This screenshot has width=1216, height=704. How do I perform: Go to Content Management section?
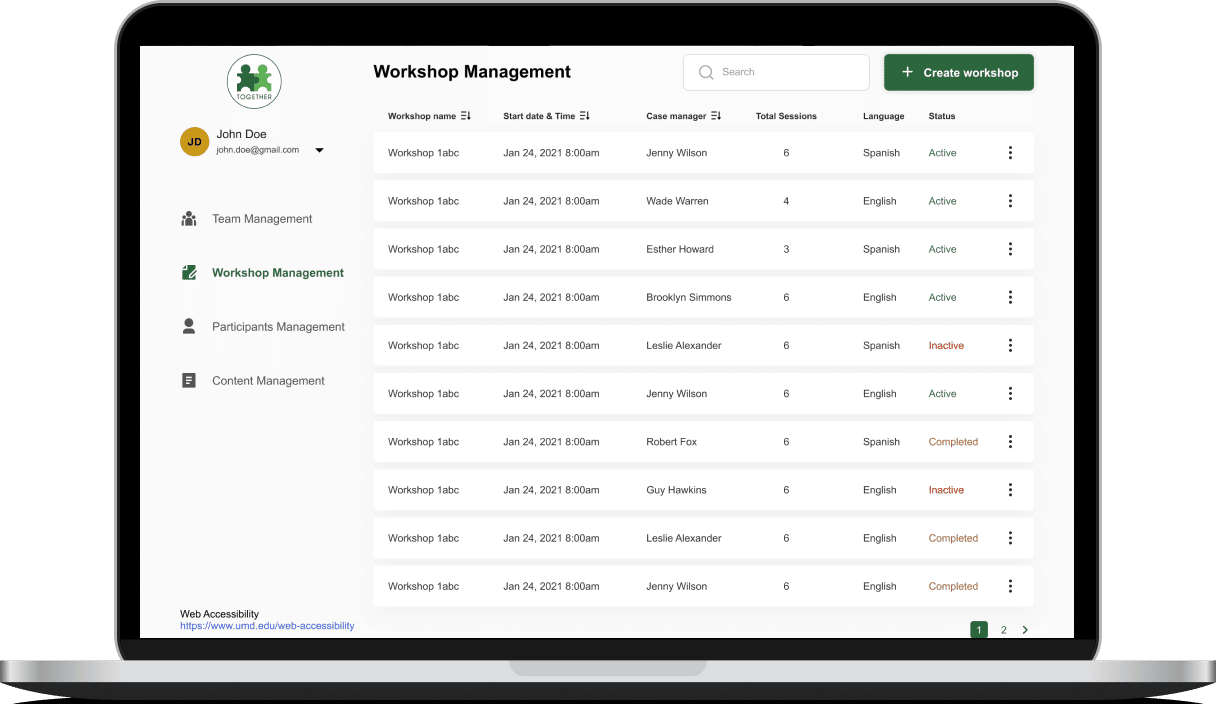tap(268, 381)
